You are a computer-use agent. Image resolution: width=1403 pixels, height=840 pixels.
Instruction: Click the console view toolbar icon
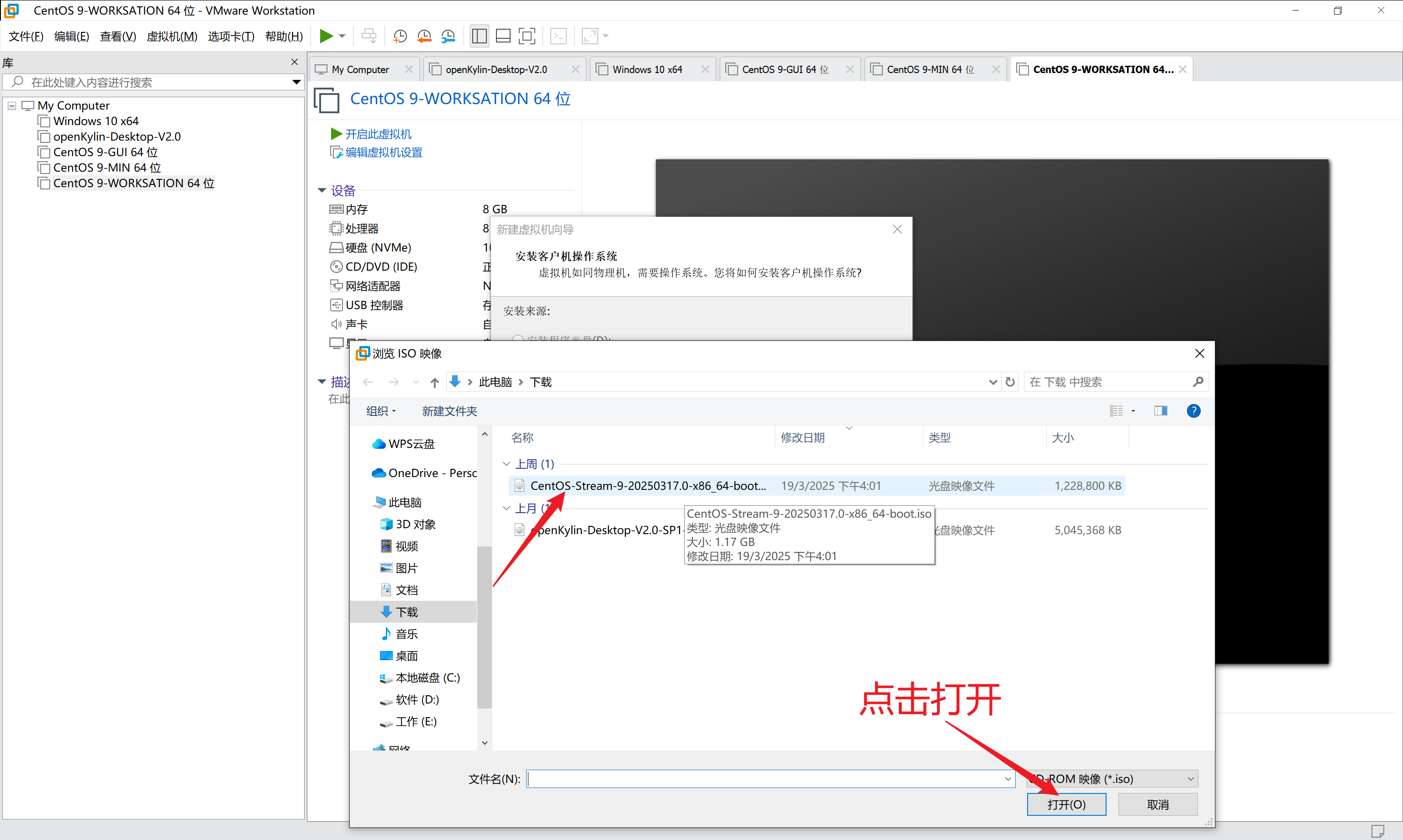pyautogui.click(x=559, y=36)
